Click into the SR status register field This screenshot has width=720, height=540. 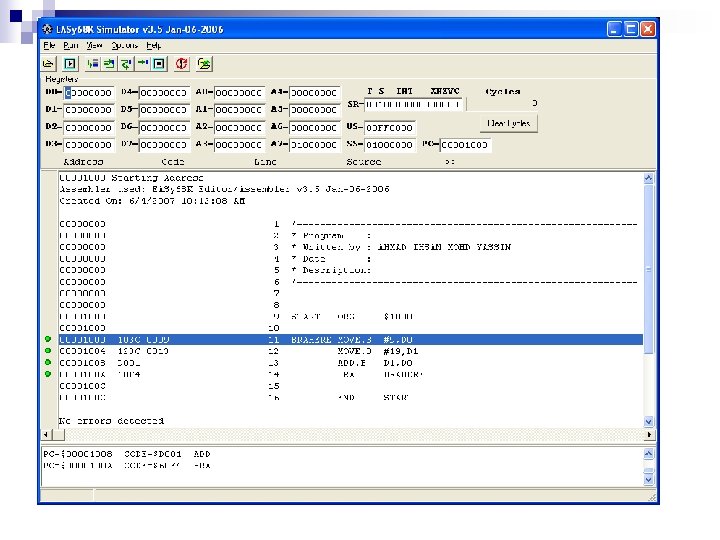pyautogui.click(x=415, y=105)
